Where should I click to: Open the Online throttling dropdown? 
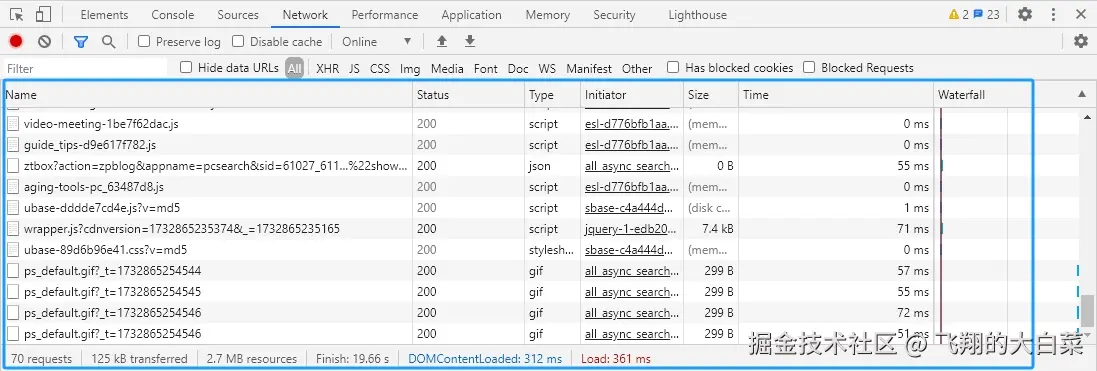(376, 41)
